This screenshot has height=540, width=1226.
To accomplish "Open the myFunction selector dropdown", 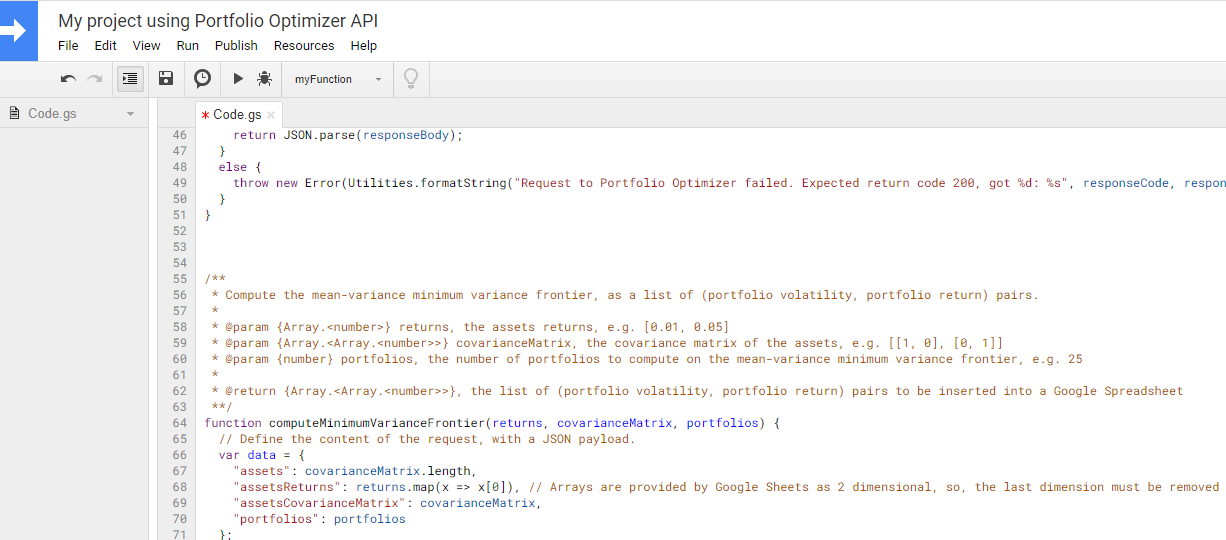I will (x=338, y=79).
